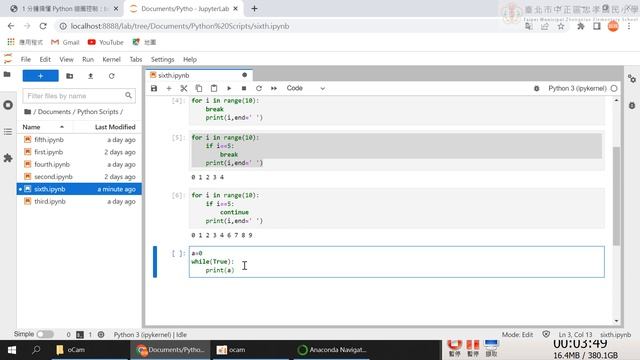Insert a cell below with plus icon
Image resolution: width=640 pixels, height=360 pixels.
169,89
